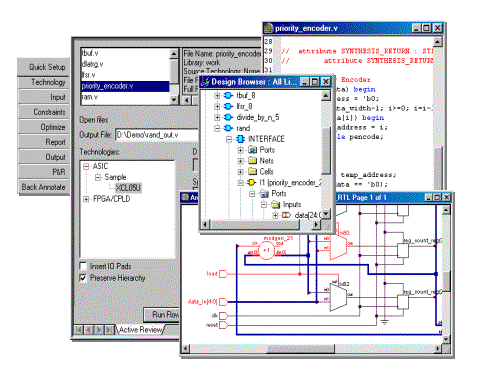Click Design Browser vertical scroll down arrow
This screenshot has width=480, height=380.
326,214
